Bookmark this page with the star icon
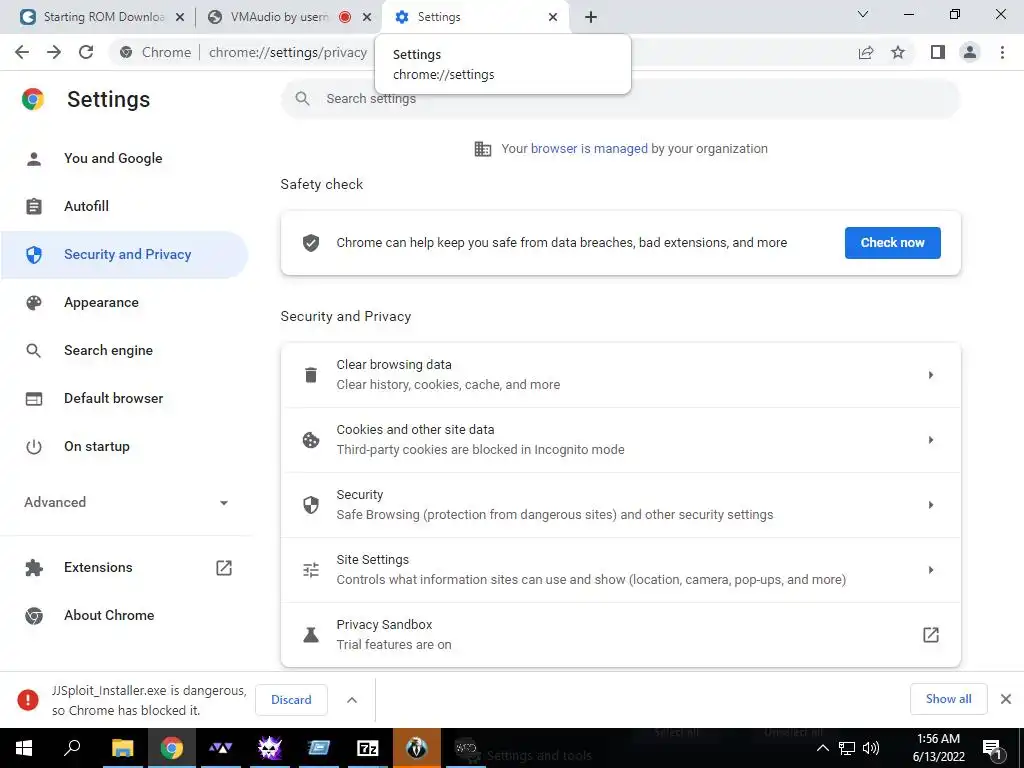Viewport: 1024px width, 768px height. tap(898, 52)
